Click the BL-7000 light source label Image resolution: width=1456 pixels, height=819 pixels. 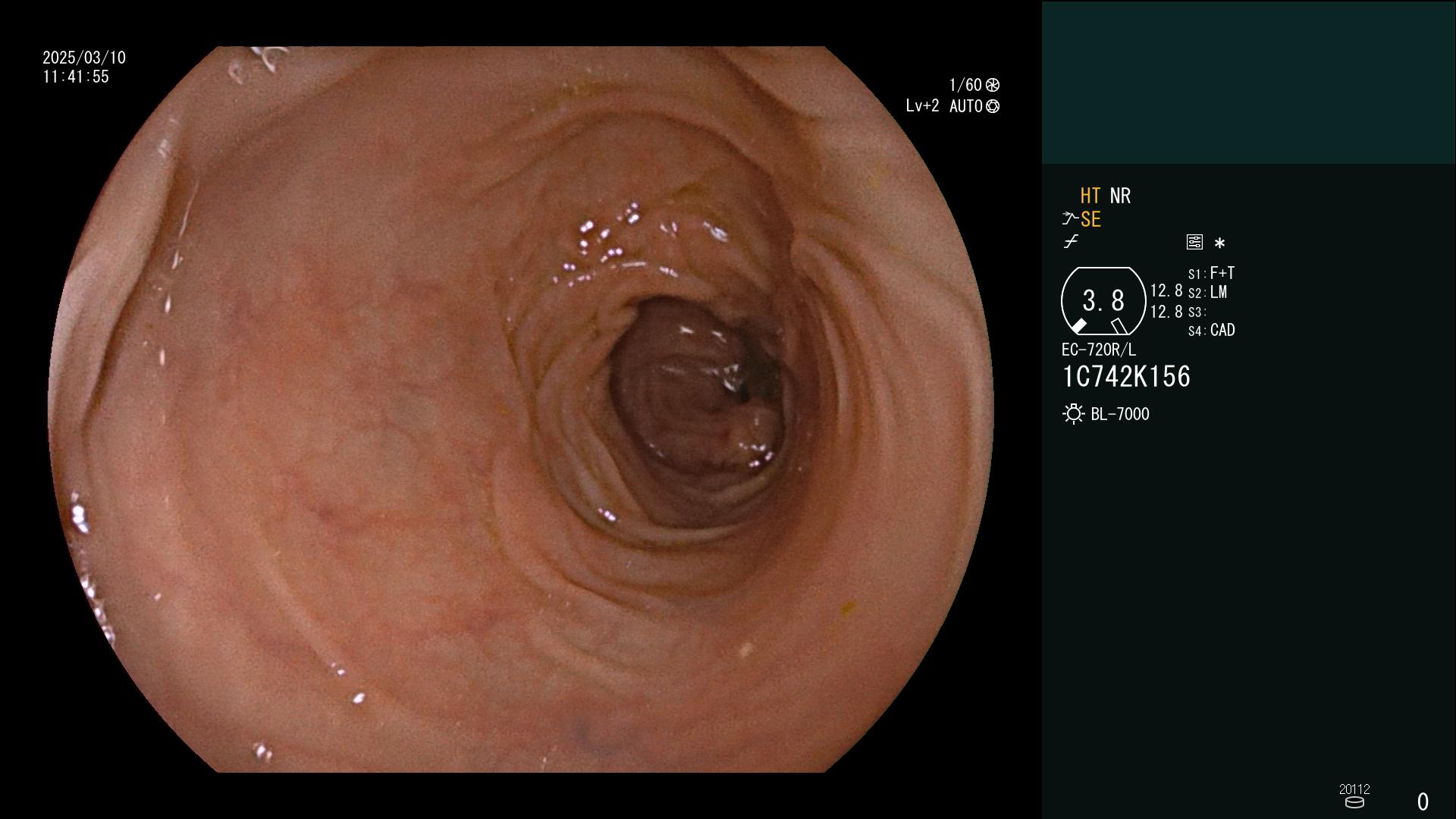(1120, 414)
